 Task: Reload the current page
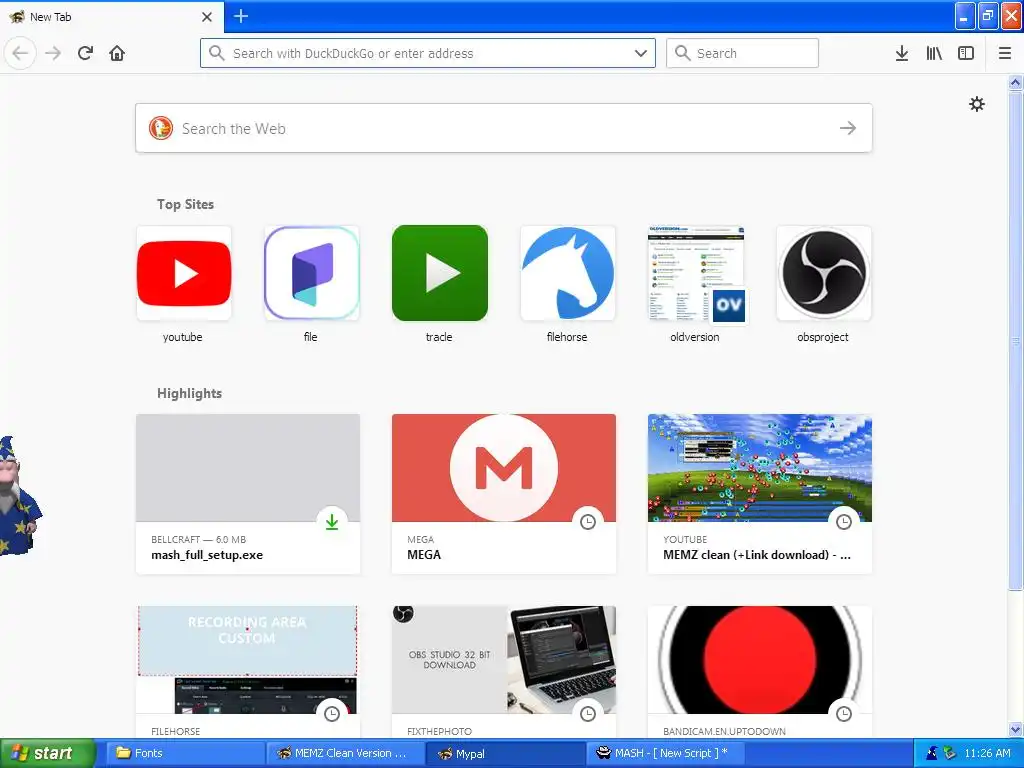point(85,53)
